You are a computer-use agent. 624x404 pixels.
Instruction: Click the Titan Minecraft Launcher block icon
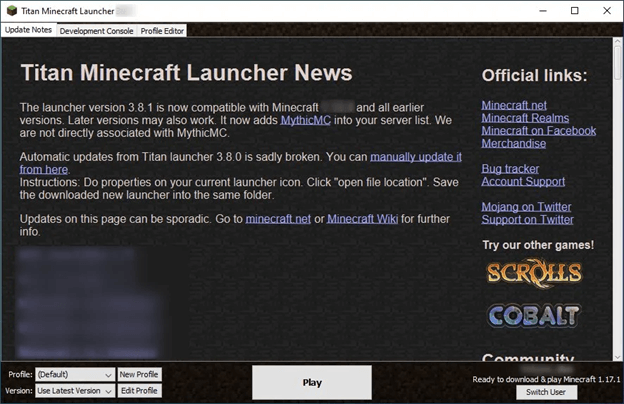(12, 11)
